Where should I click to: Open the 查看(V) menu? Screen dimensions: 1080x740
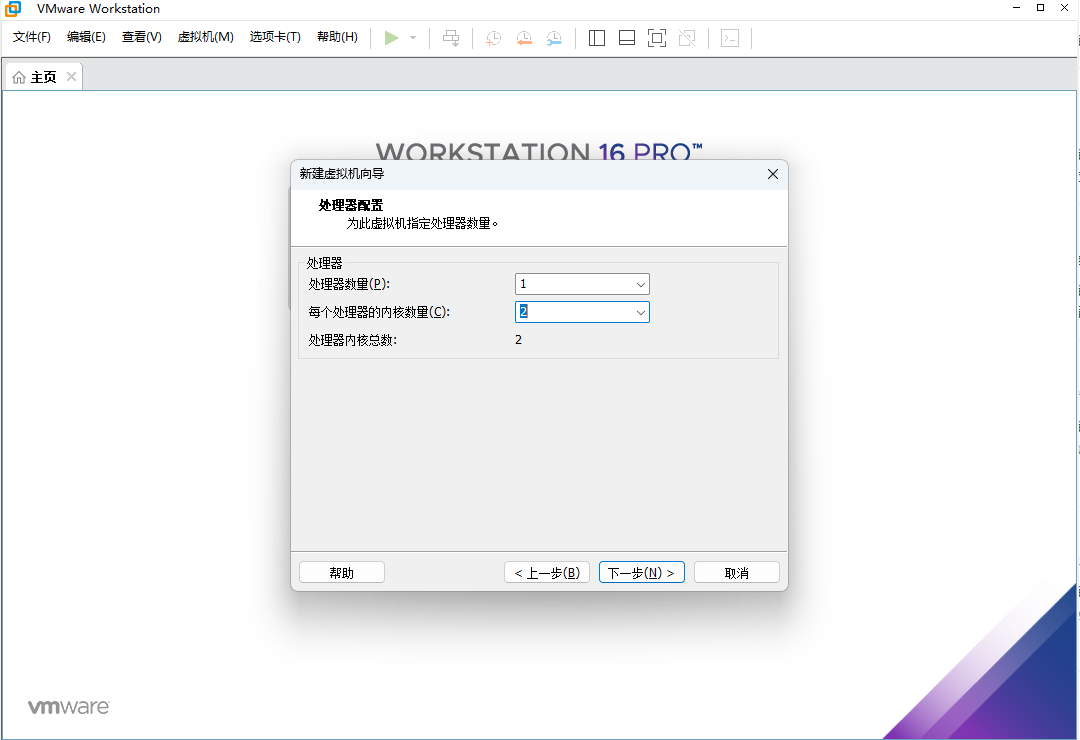142,37
